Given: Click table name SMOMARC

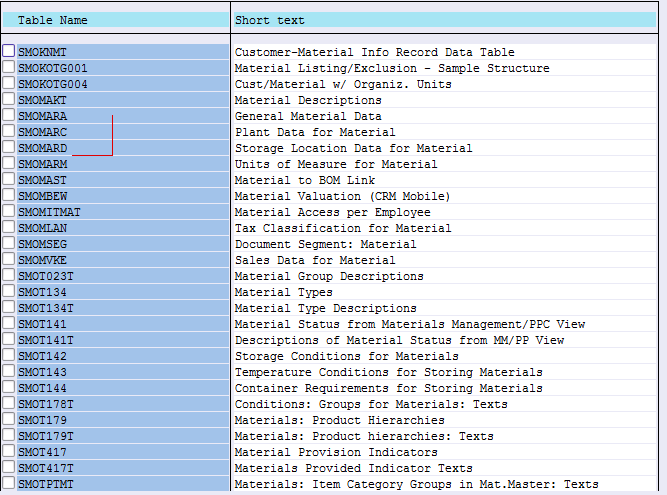Looking at the screenshot, I should [42, 132].
